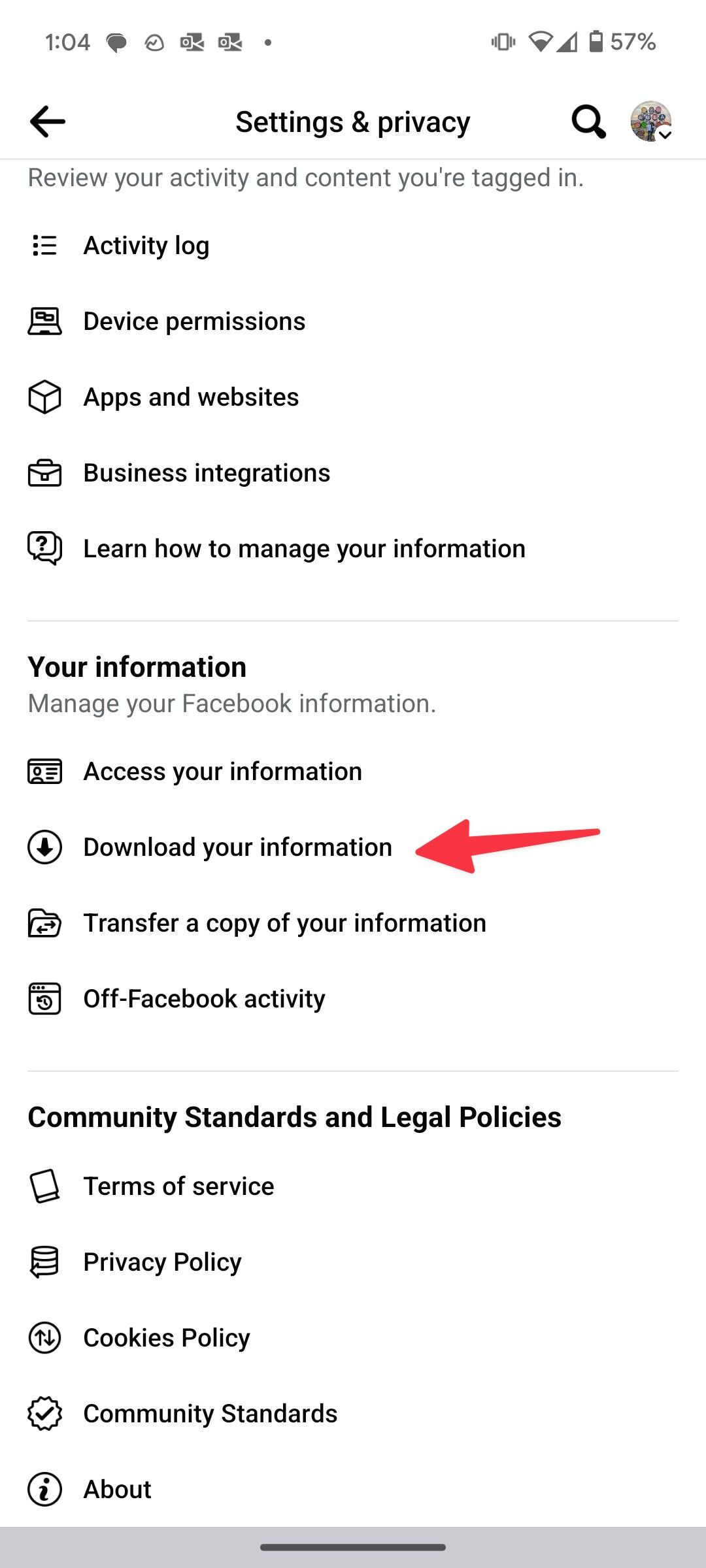Click the Off-Facebook activity history icon

point(44,999)
